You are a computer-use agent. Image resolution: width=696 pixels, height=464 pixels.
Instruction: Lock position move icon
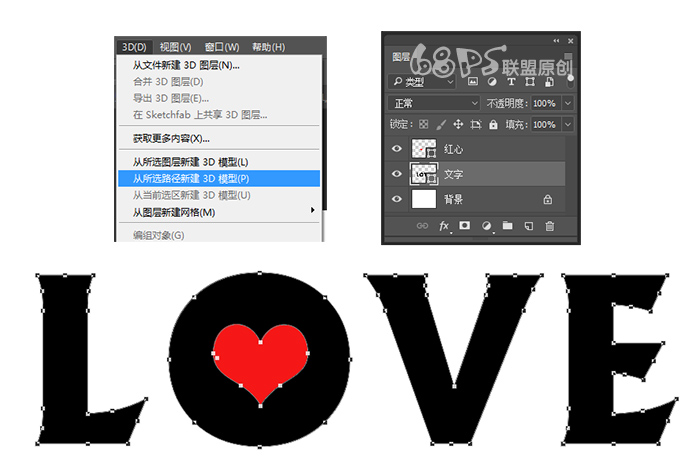pos(458,124)
